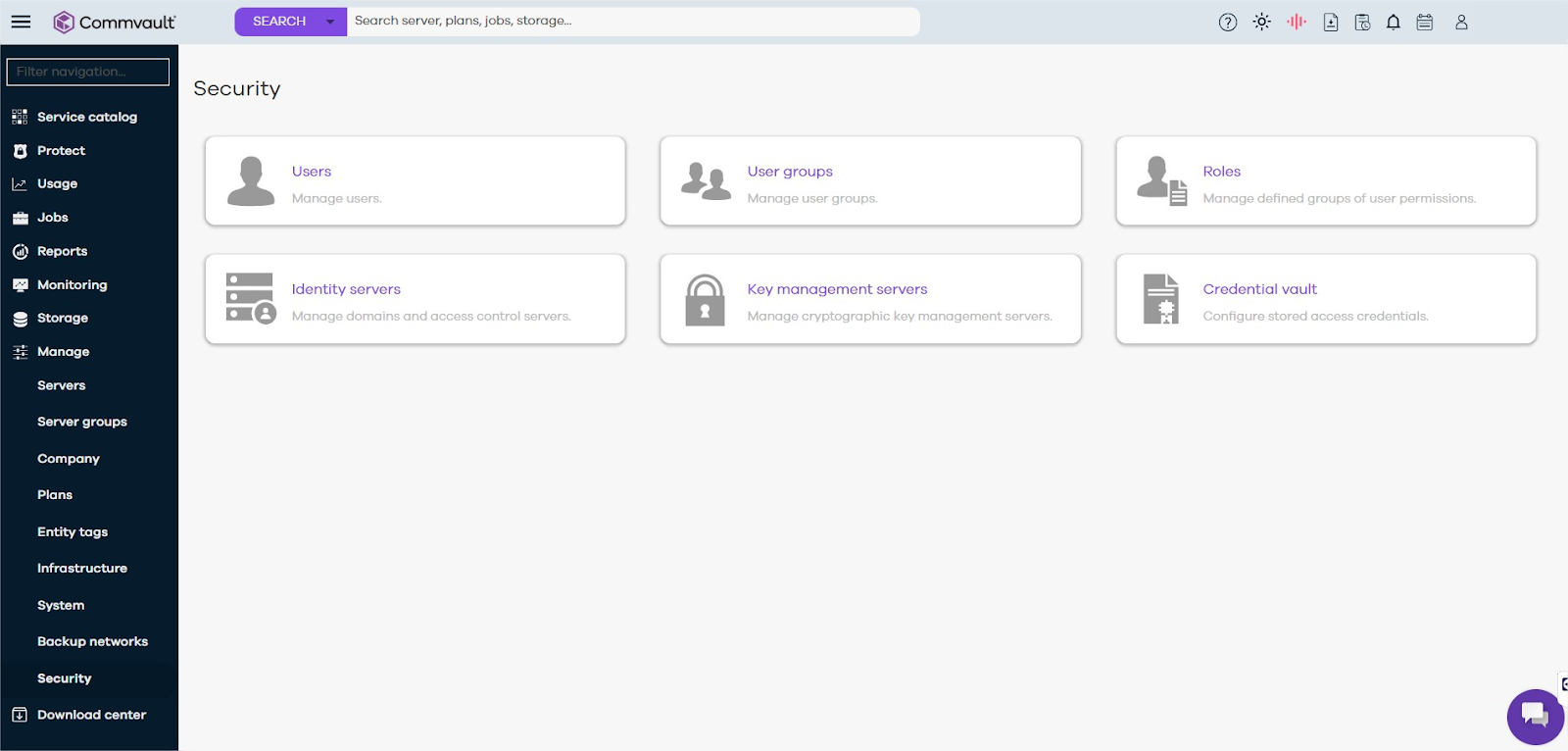Focus the main search text box
1568x751 pixels.
coord(632,22)
